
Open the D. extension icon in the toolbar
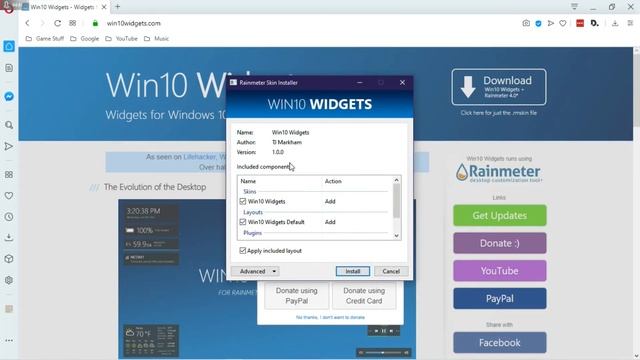(595, 23)
